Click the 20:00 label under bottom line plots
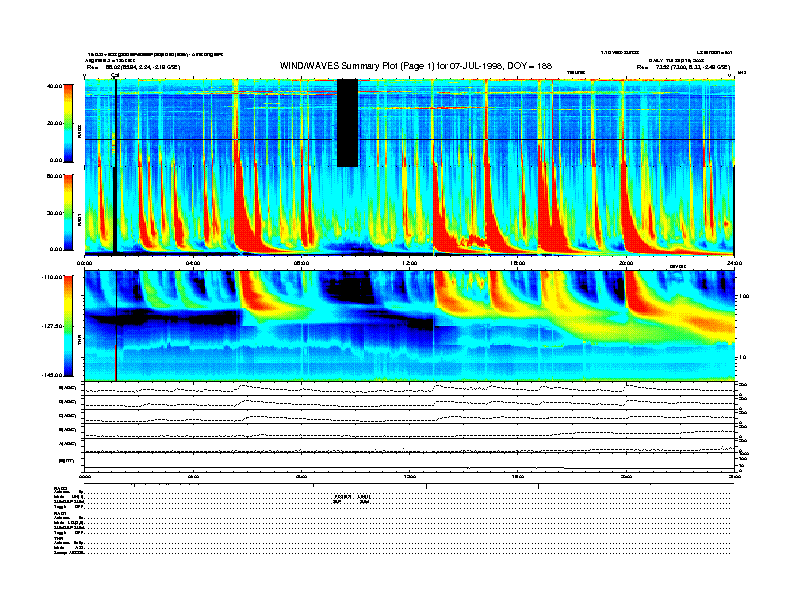This screenshot has width=792, height=612. 626,476
